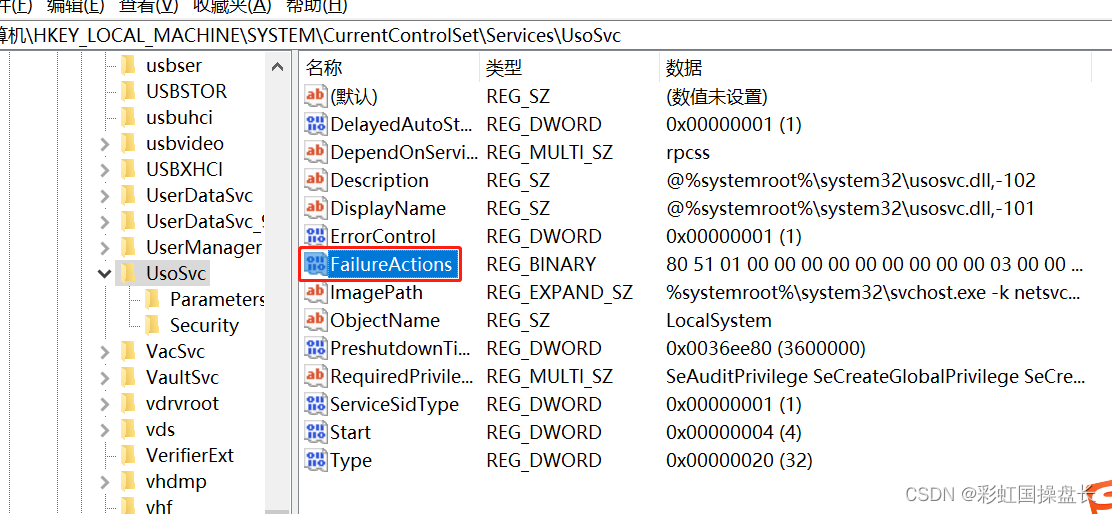Click the folder icon of vds key
Image resolution: width=1112 pixels, height=514 pixels.
tap(128, 430)
